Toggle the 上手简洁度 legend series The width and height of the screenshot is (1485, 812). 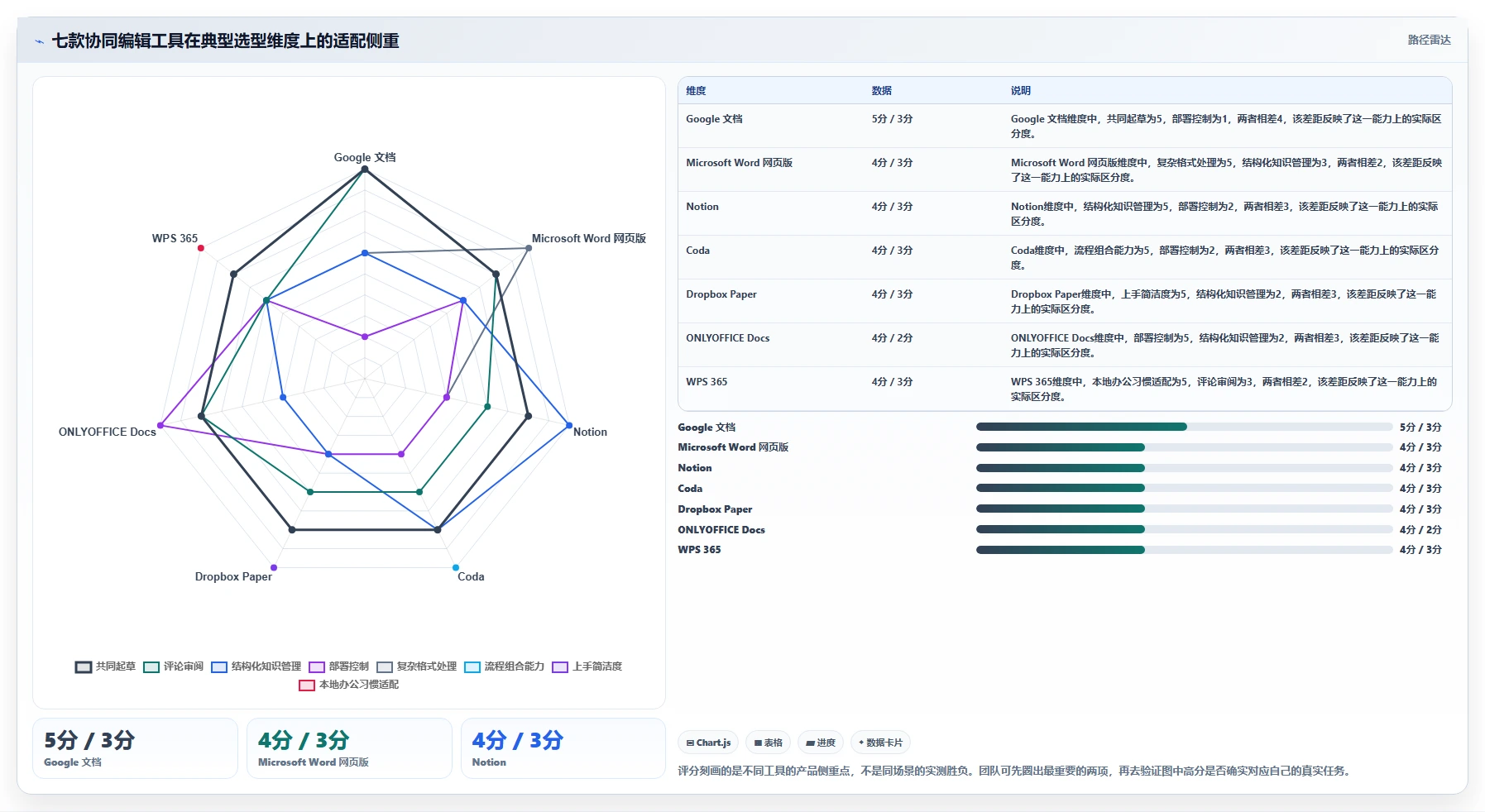pyautogui.click(x=587, y=666)
